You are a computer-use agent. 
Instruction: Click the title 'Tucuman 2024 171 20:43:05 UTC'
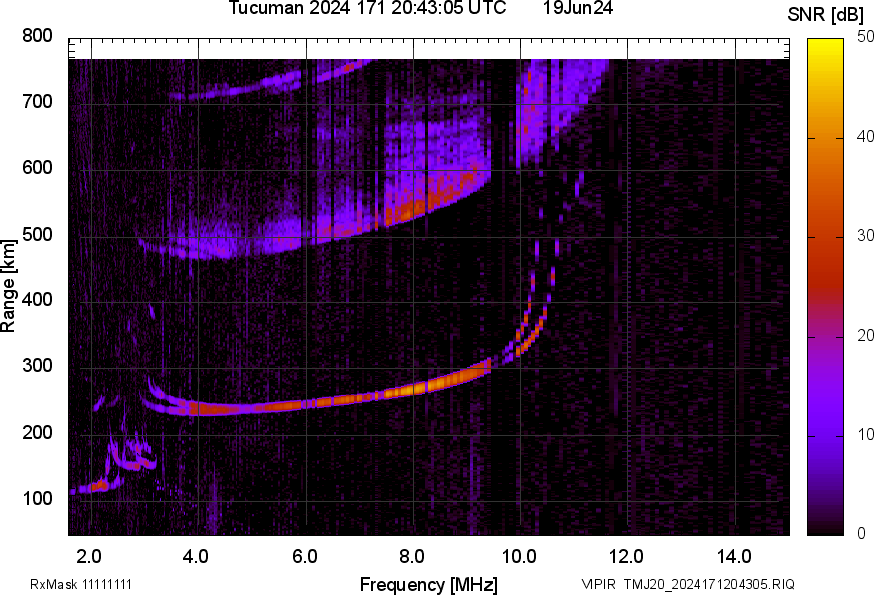tap(367, 8)
